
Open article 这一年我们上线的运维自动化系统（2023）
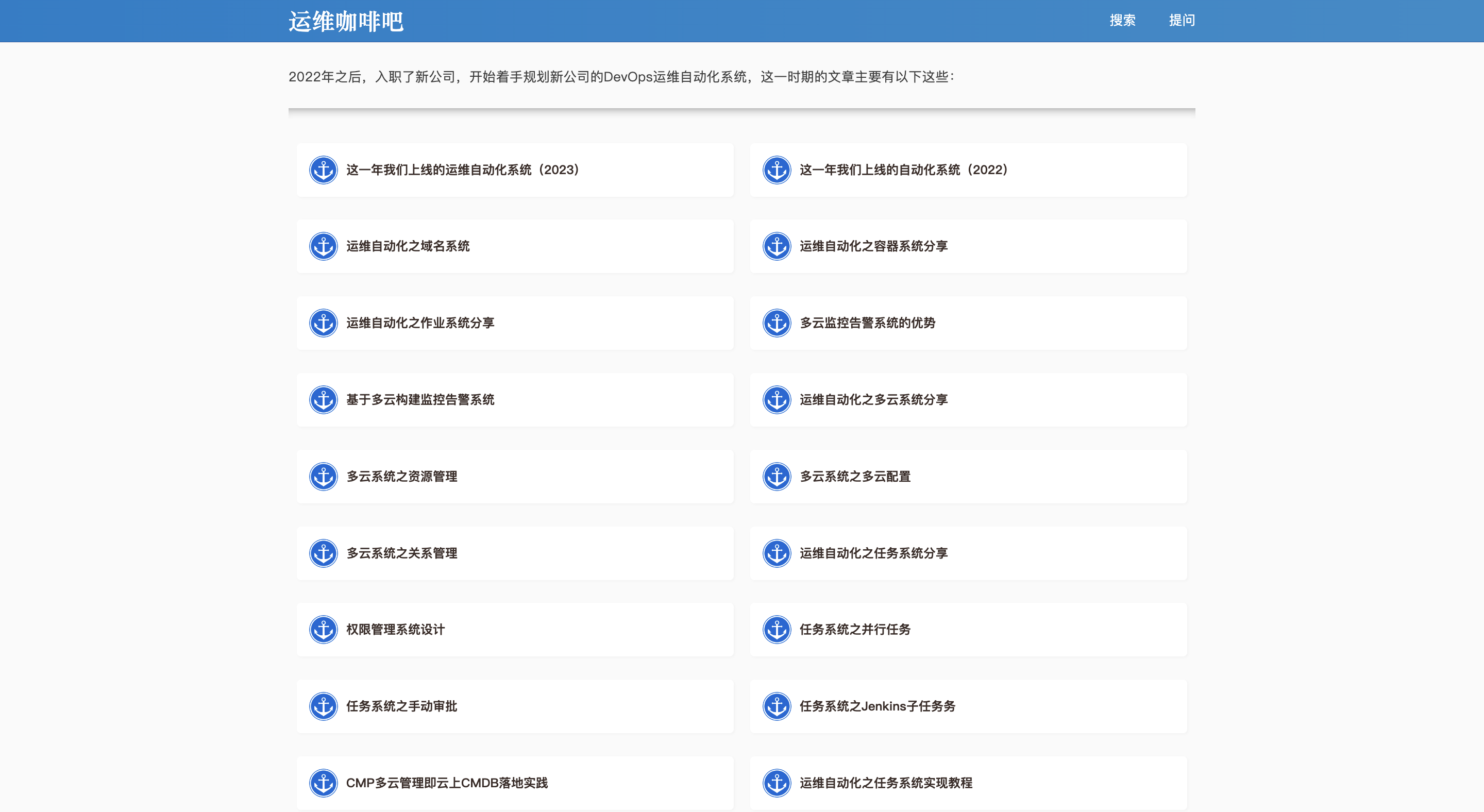(463, 170)
